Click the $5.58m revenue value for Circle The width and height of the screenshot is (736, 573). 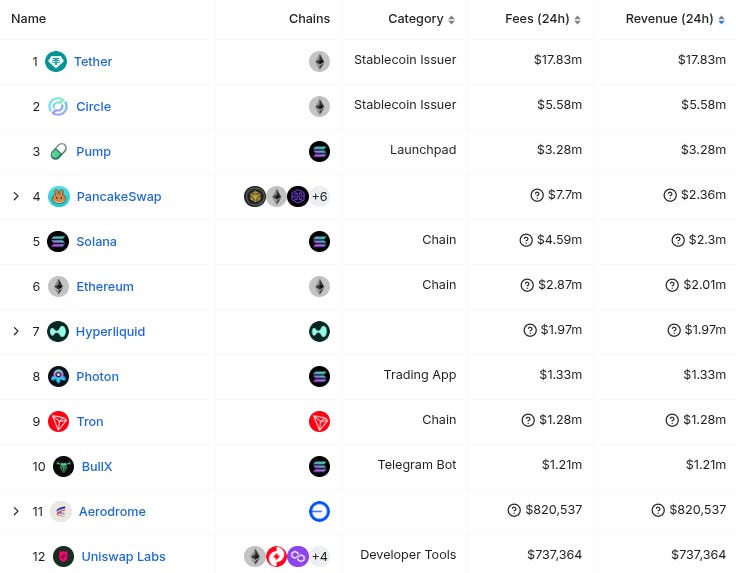(703, 105)
